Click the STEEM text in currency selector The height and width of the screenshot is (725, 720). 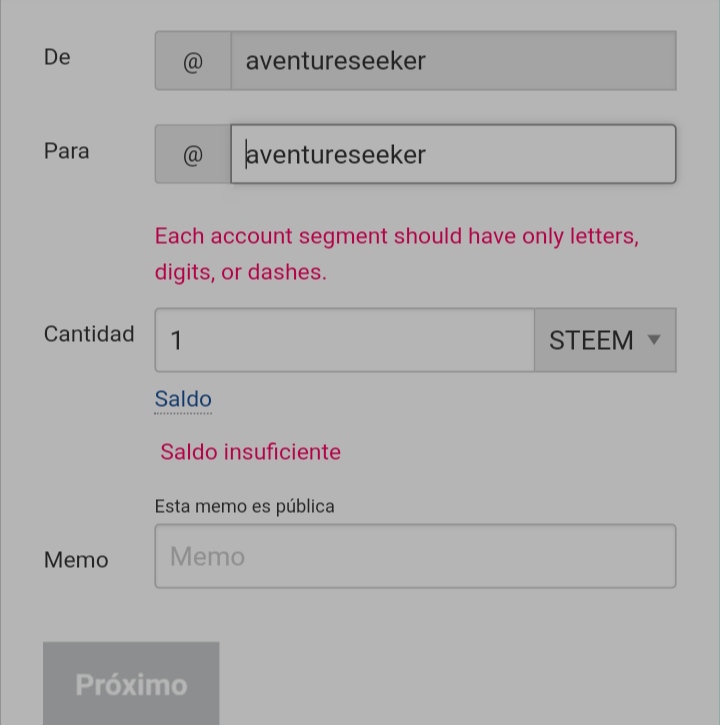(591, 340)
